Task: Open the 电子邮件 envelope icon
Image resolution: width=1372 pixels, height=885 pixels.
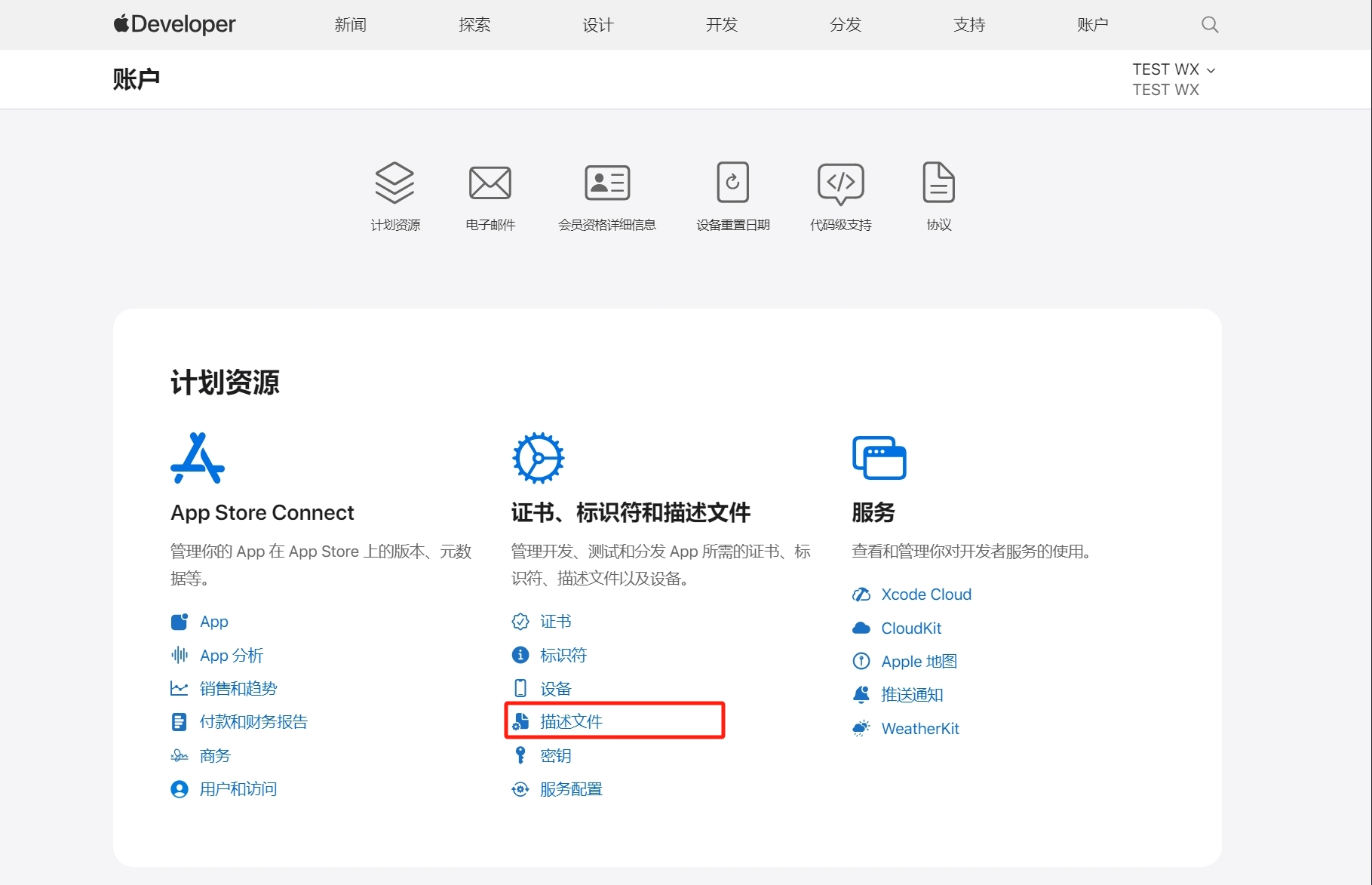Action: [x=490, y=183]
